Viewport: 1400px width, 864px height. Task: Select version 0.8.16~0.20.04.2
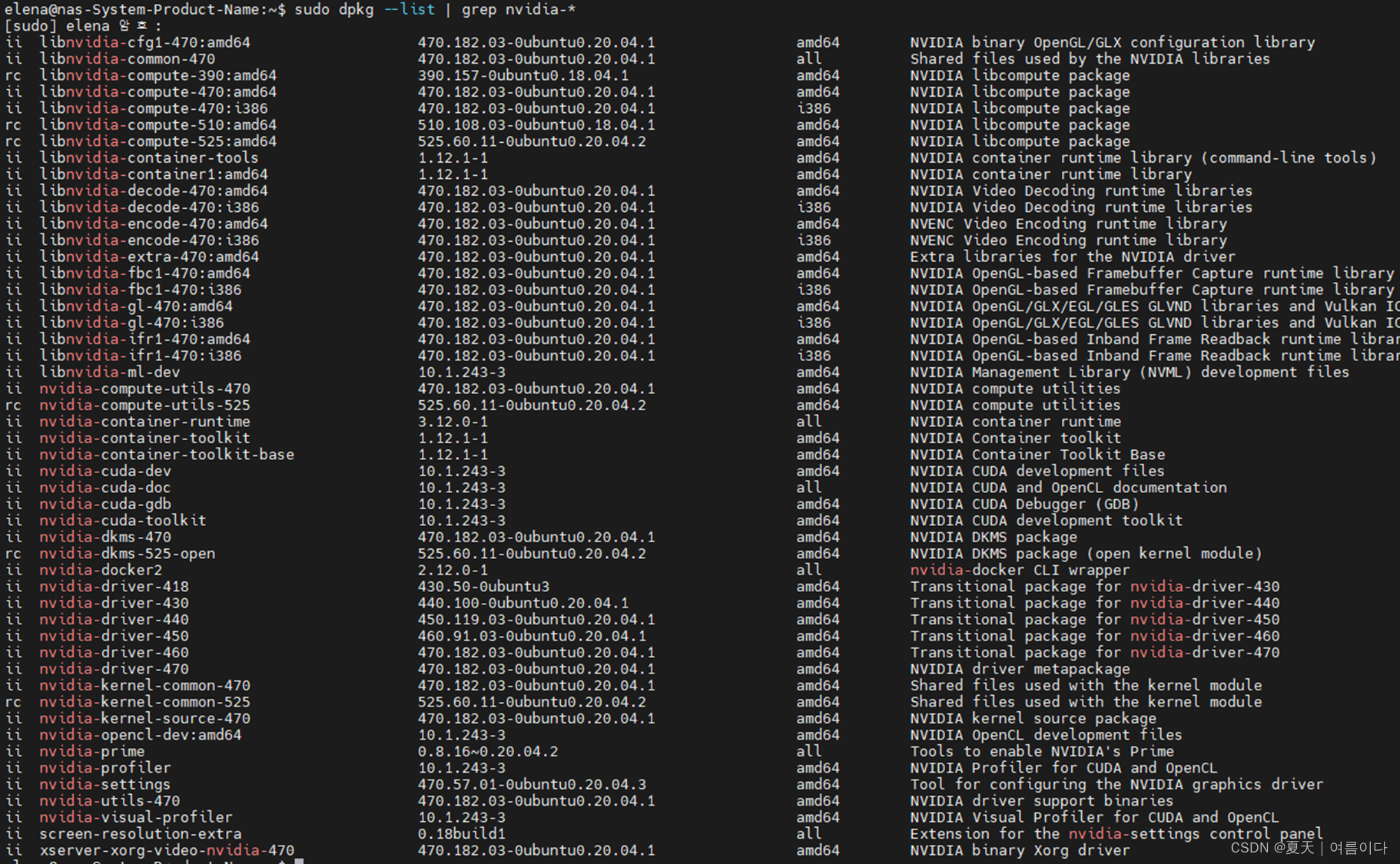[x=488, y=753]
